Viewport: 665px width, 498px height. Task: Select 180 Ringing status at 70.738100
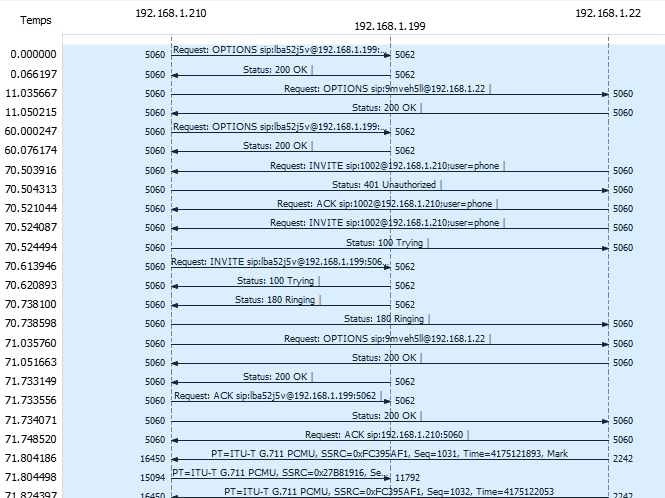point(275,300)
